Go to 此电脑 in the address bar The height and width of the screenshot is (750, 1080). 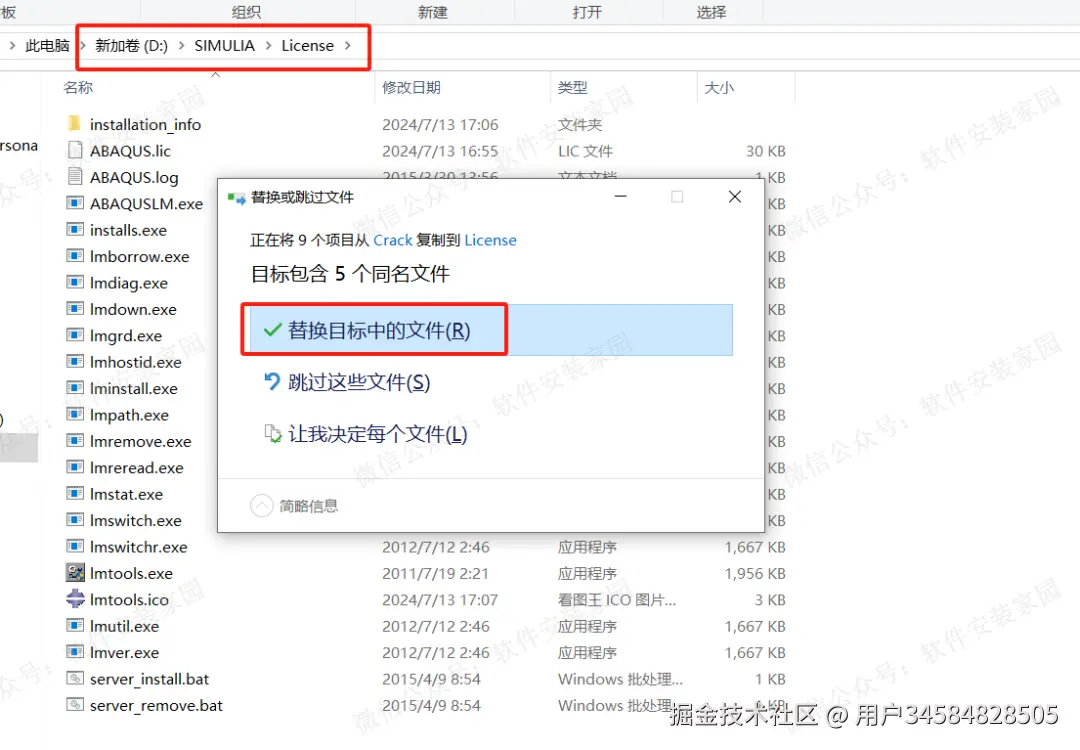pyautogui.click(x=48, y=45)
